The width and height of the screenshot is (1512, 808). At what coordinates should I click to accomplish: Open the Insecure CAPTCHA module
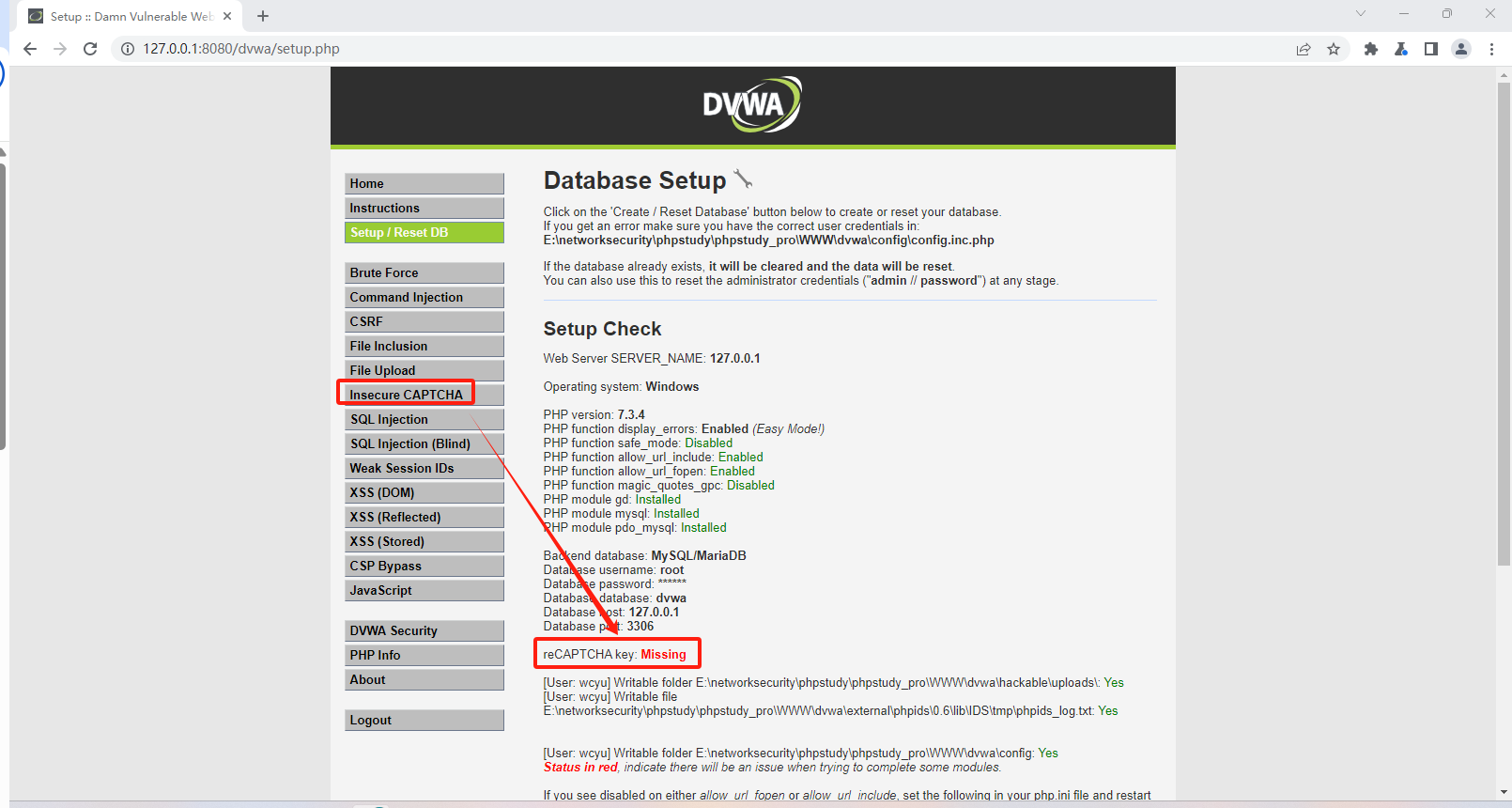click(424, 395)
